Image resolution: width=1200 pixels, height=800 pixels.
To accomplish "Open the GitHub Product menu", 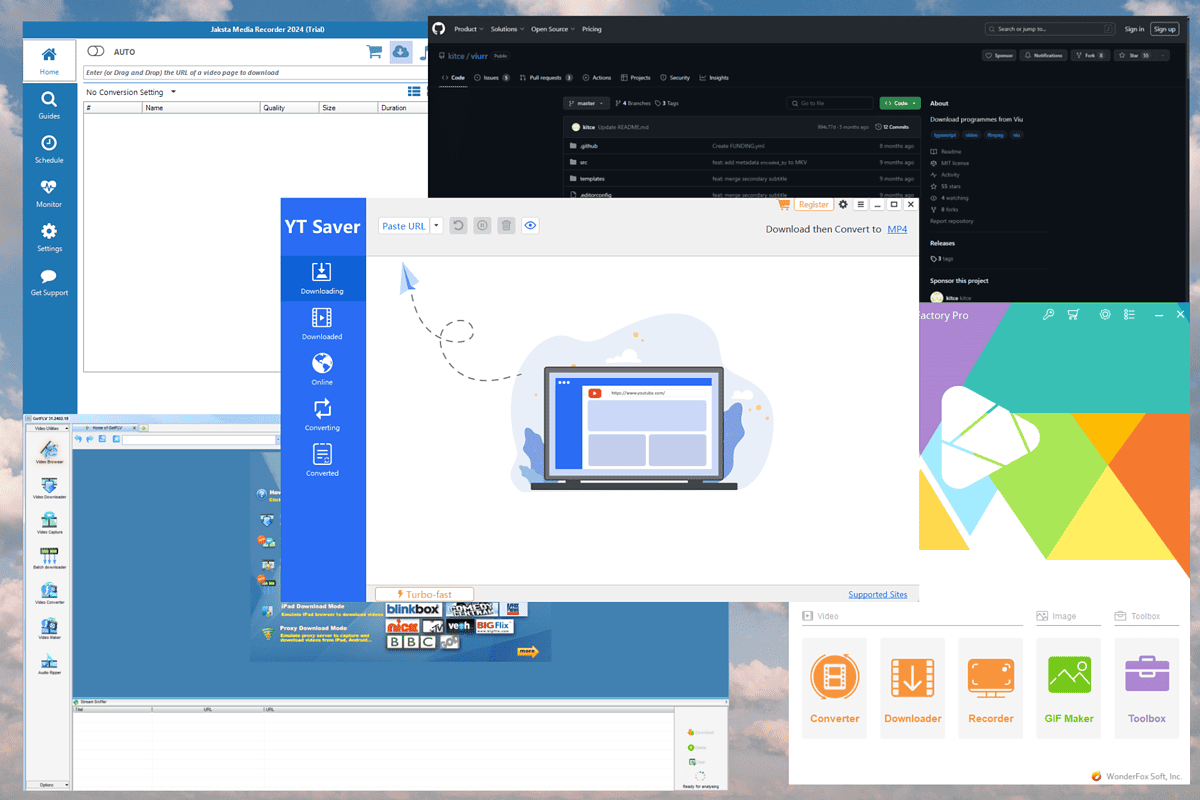I will point(464,29).
